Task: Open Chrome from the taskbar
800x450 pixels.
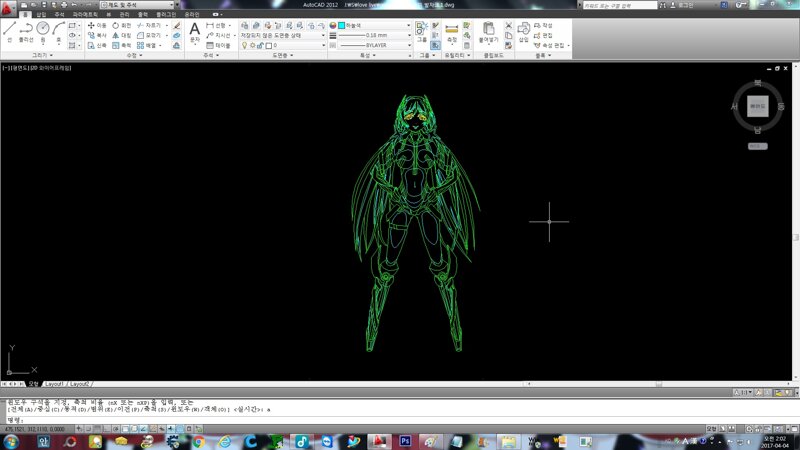Action: point(199,441)
